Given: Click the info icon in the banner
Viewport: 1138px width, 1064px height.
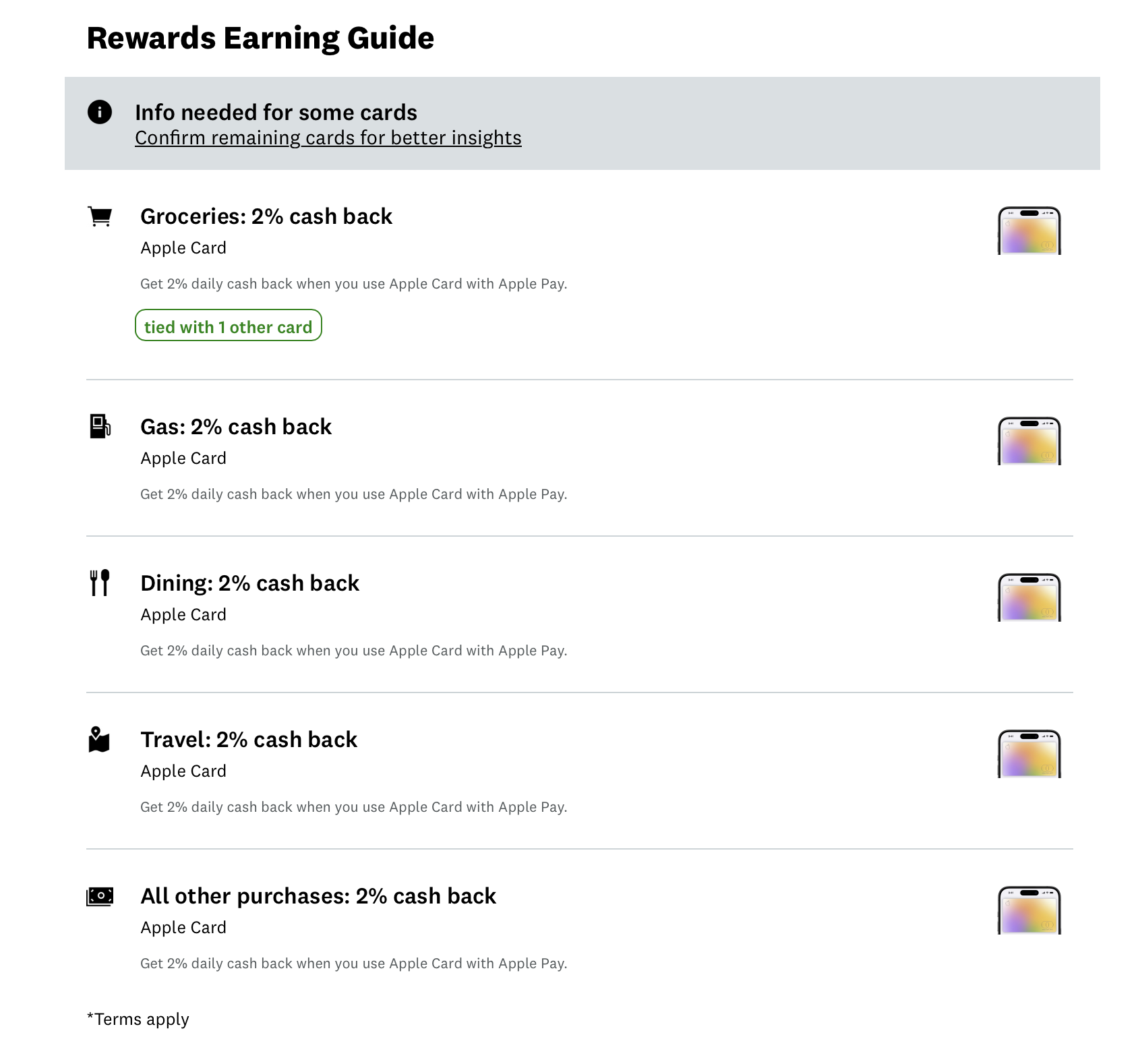Looking at the screenshot, I should click(x=100, y=112).
